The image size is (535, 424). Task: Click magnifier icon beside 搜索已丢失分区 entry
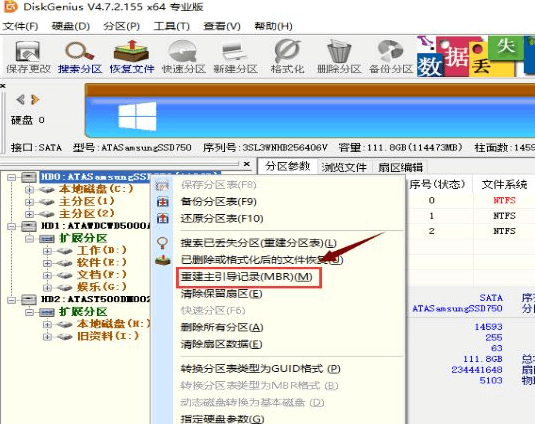point(162,243)
